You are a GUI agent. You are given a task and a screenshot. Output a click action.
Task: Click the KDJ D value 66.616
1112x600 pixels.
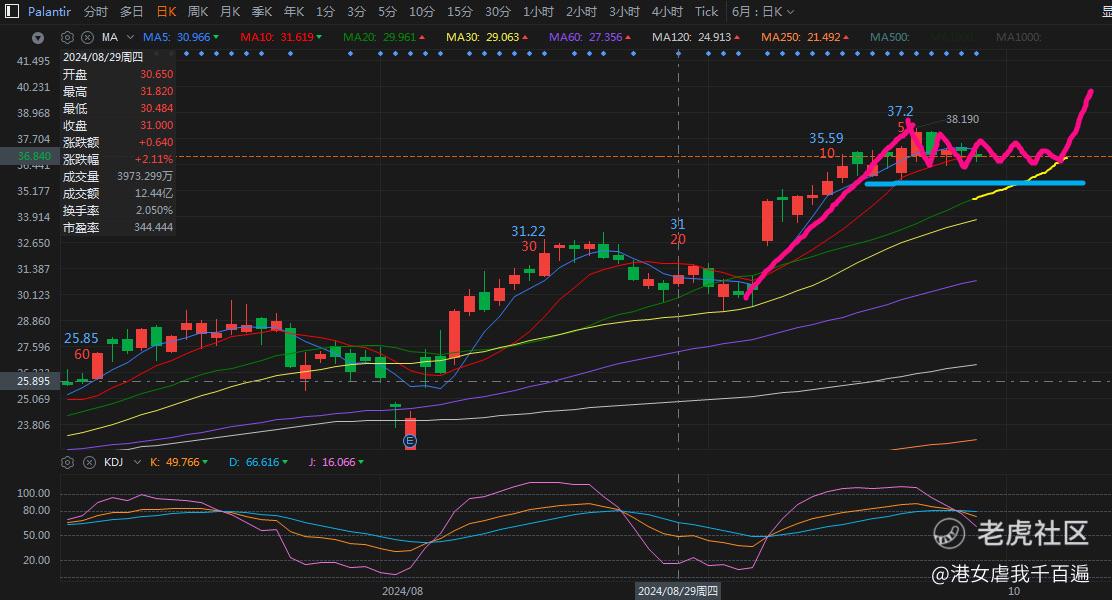pos(262,462)
